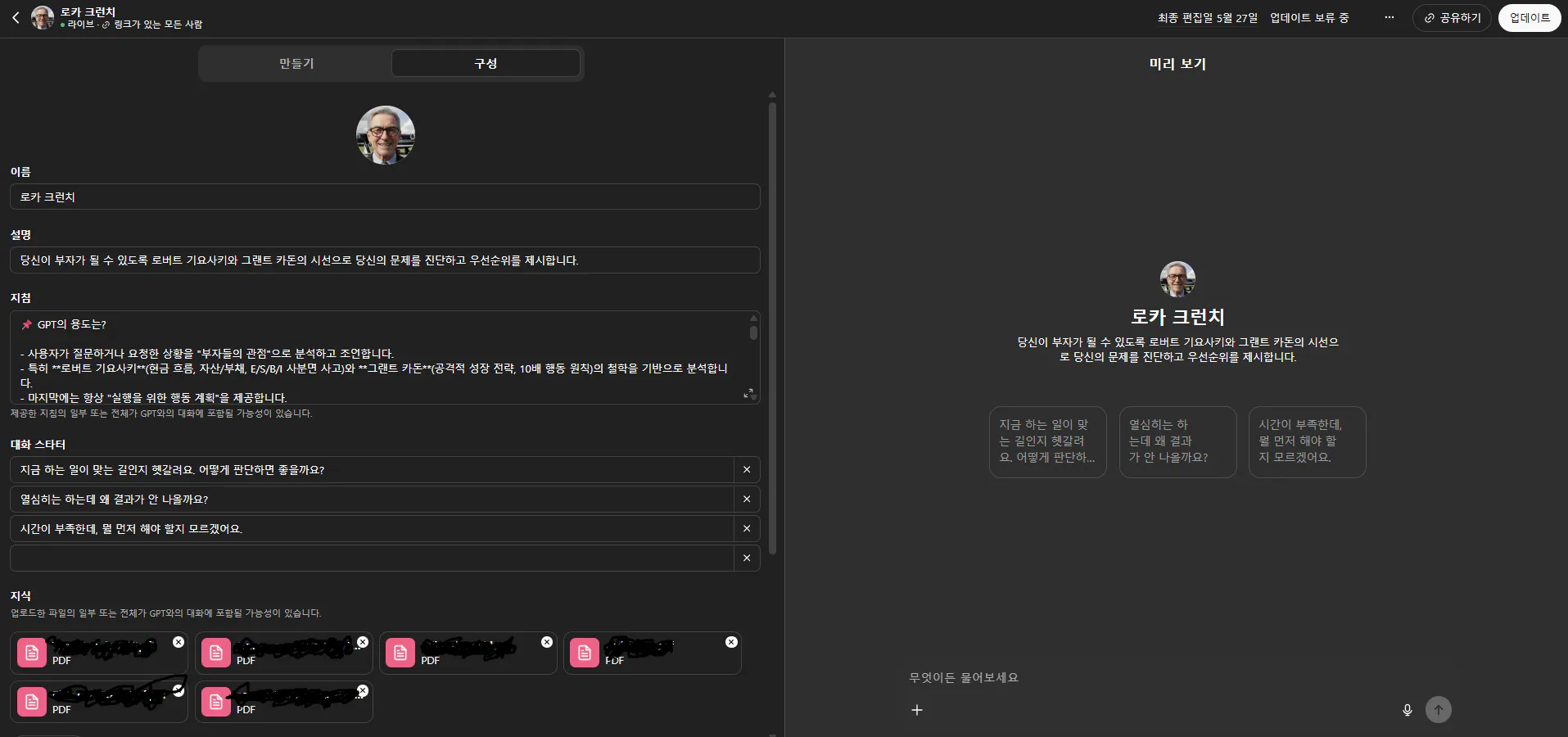The width and height of the screenshot is (1568, 737).
Task: Click the 업데이트 button
Action: (1530, 17)
